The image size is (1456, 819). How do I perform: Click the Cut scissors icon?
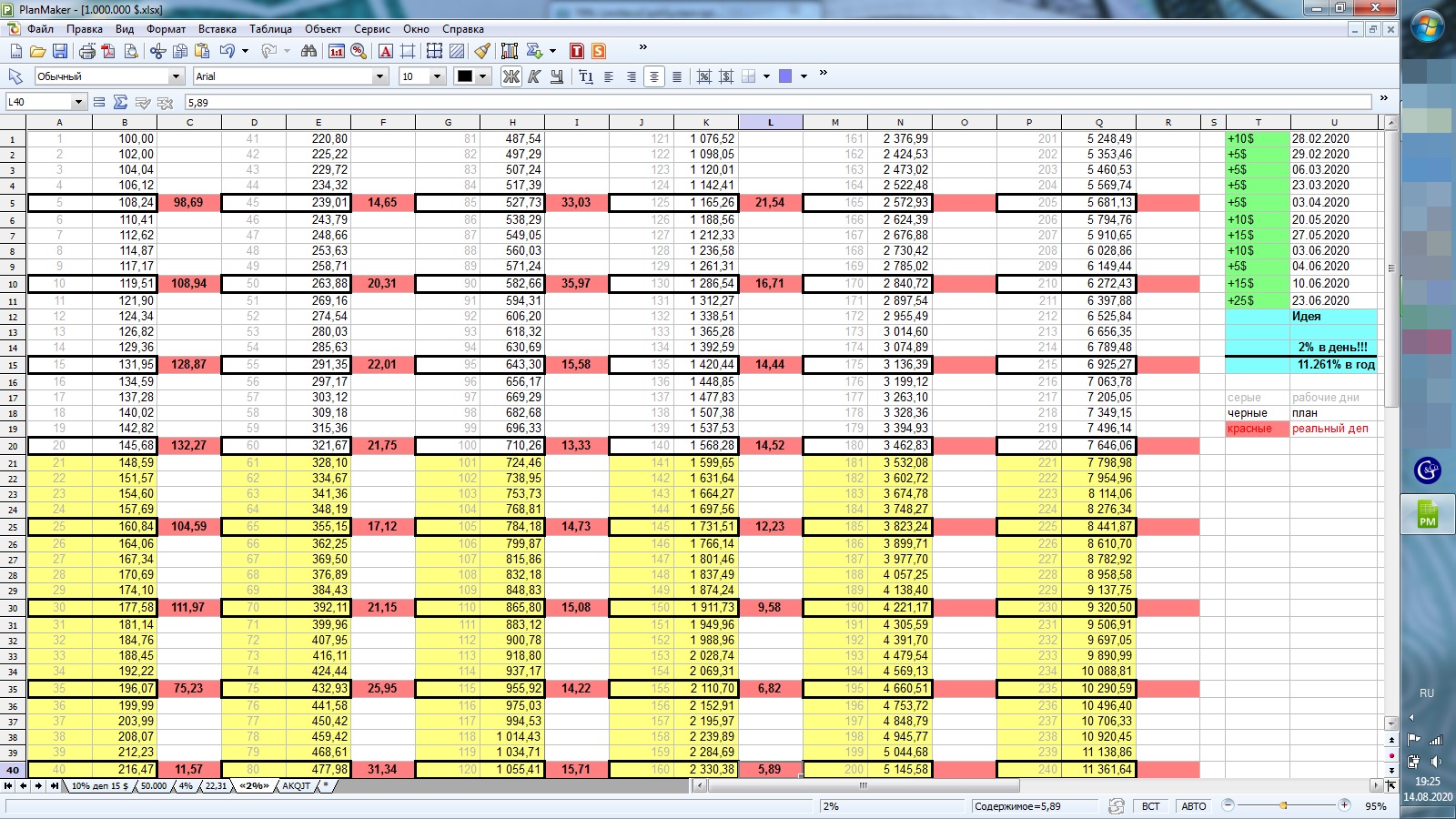click(157, 51)
